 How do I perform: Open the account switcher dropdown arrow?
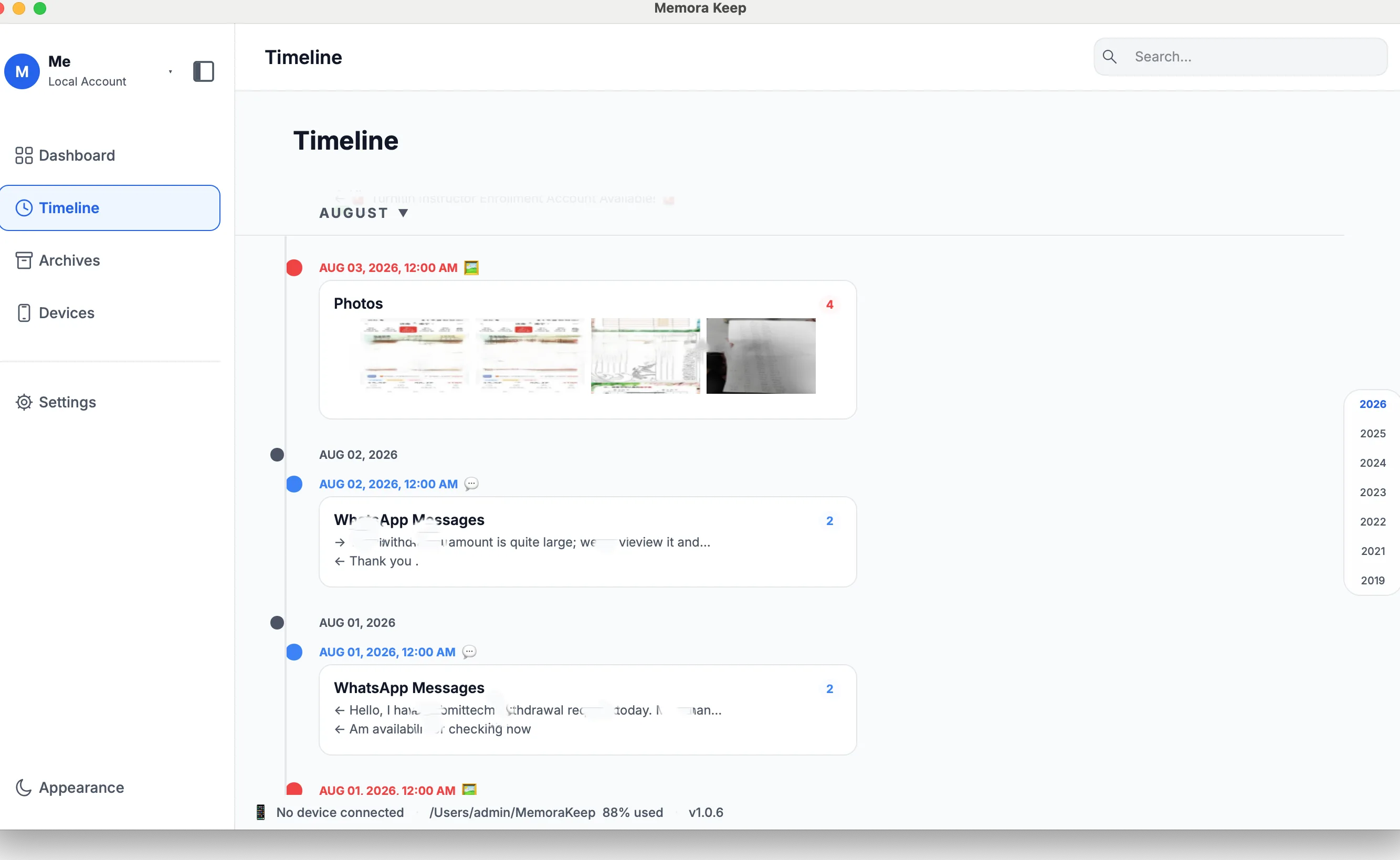170,71
